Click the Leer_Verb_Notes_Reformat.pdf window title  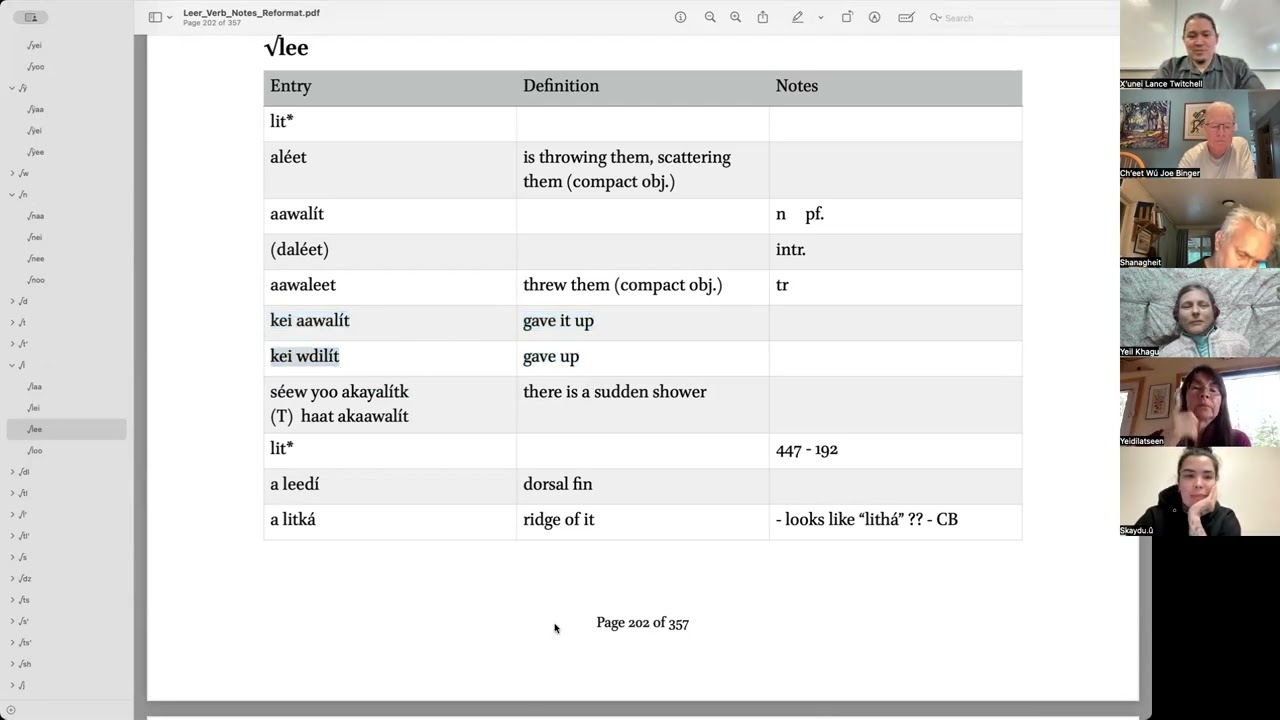pyautogui.click(x=251, y=13)
